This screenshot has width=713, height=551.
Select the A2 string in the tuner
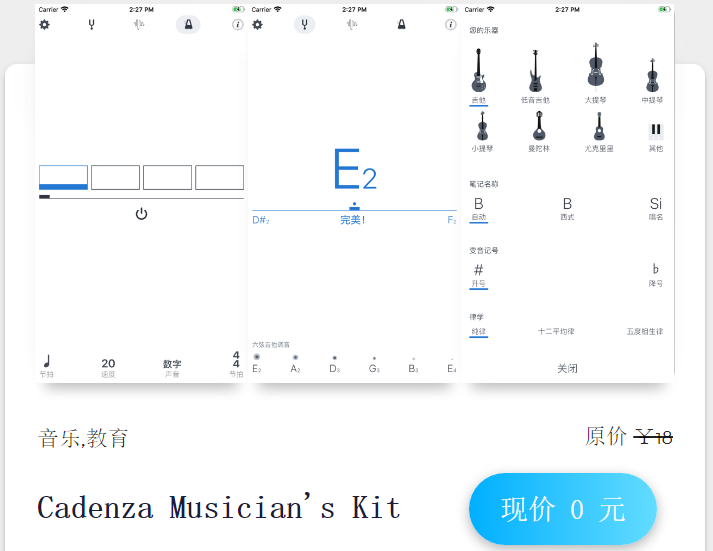coord(295,364)
